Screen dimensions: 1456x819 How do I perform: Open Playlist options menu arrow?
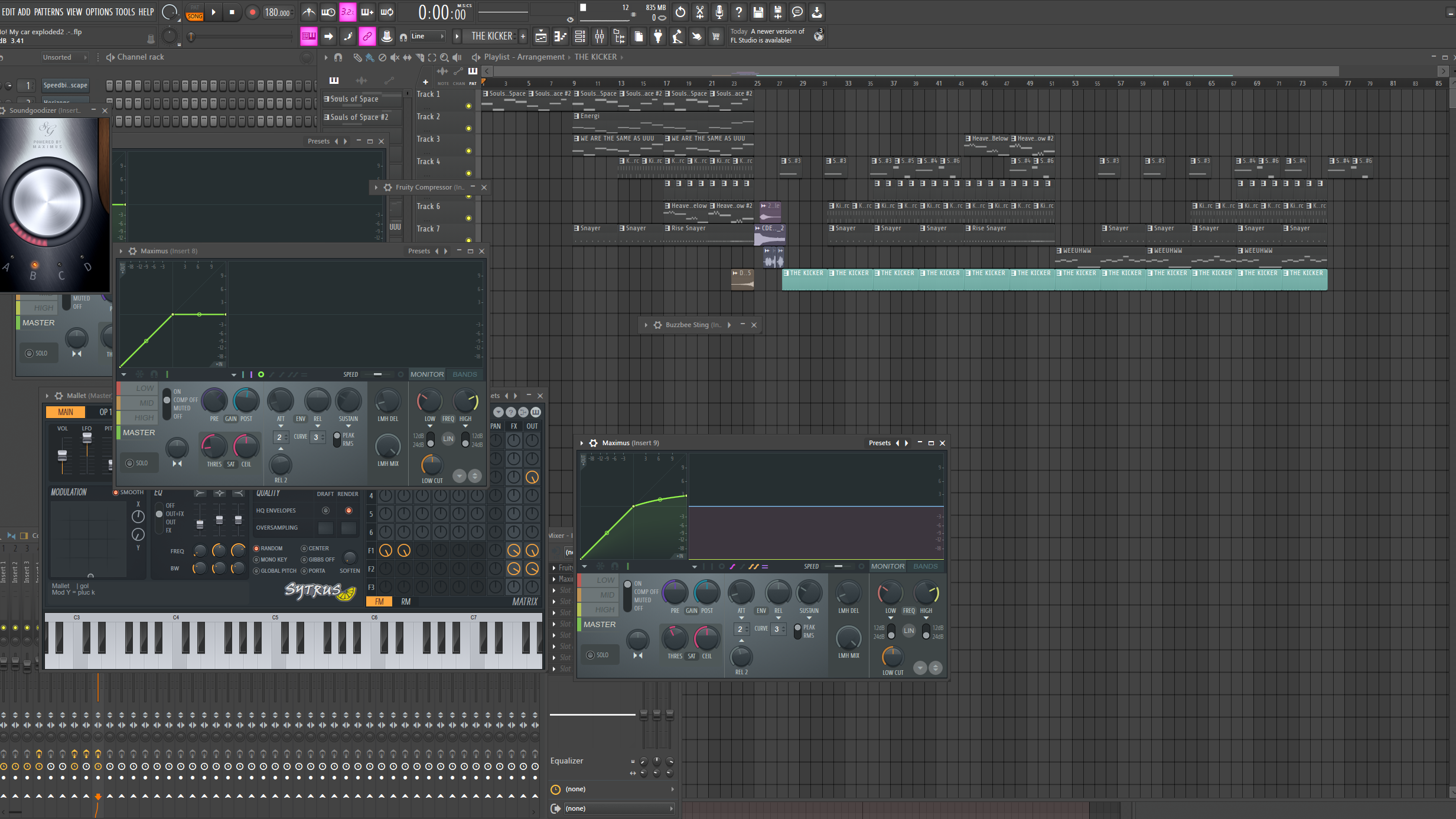point(325,57)
